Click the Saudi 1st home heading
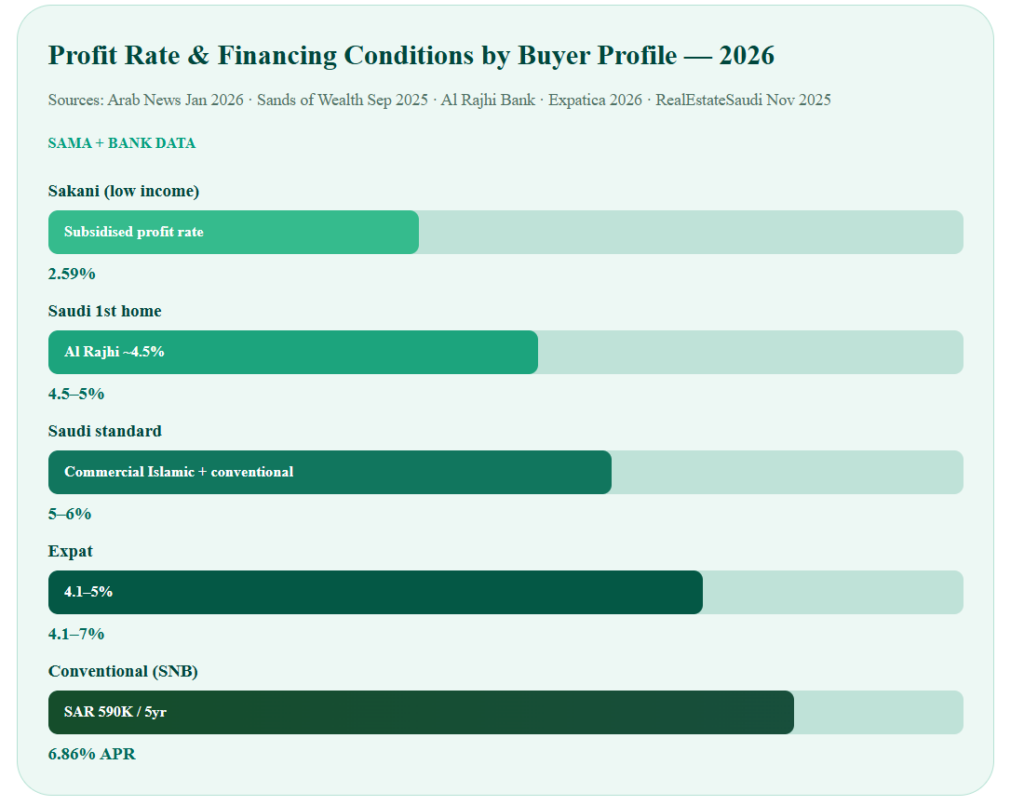Image resolution: width=1024 pixels, height=805 pixels. coord(104,311)
